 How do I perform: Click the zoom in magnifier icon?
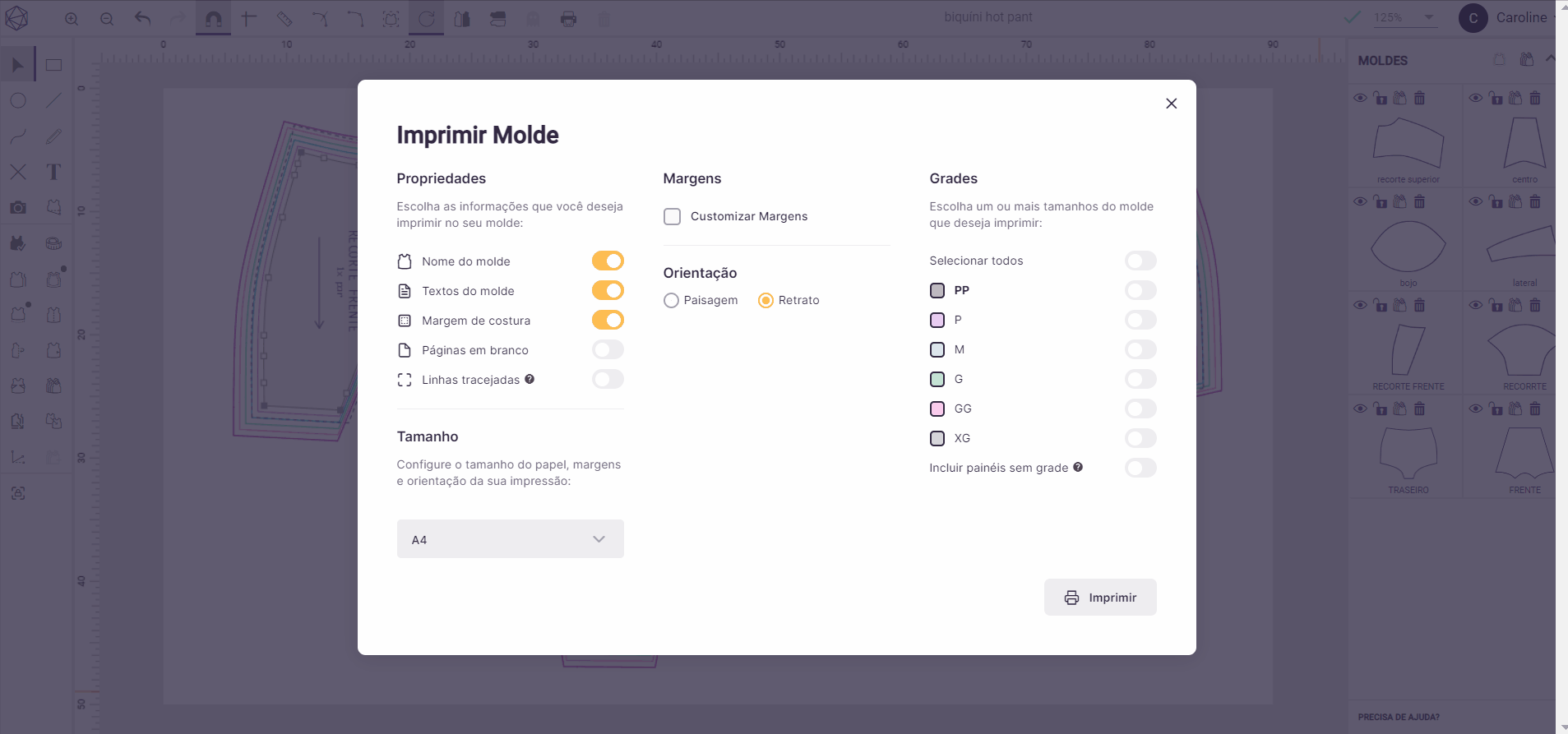(72, 19)
